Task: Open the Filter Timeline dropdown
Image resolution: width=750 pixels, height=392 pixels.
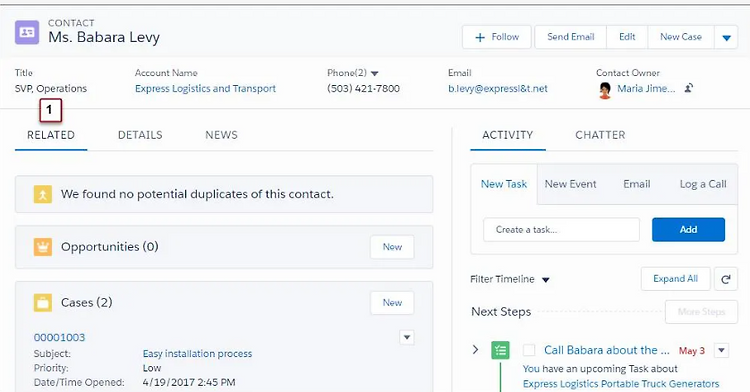Action: 545,280
